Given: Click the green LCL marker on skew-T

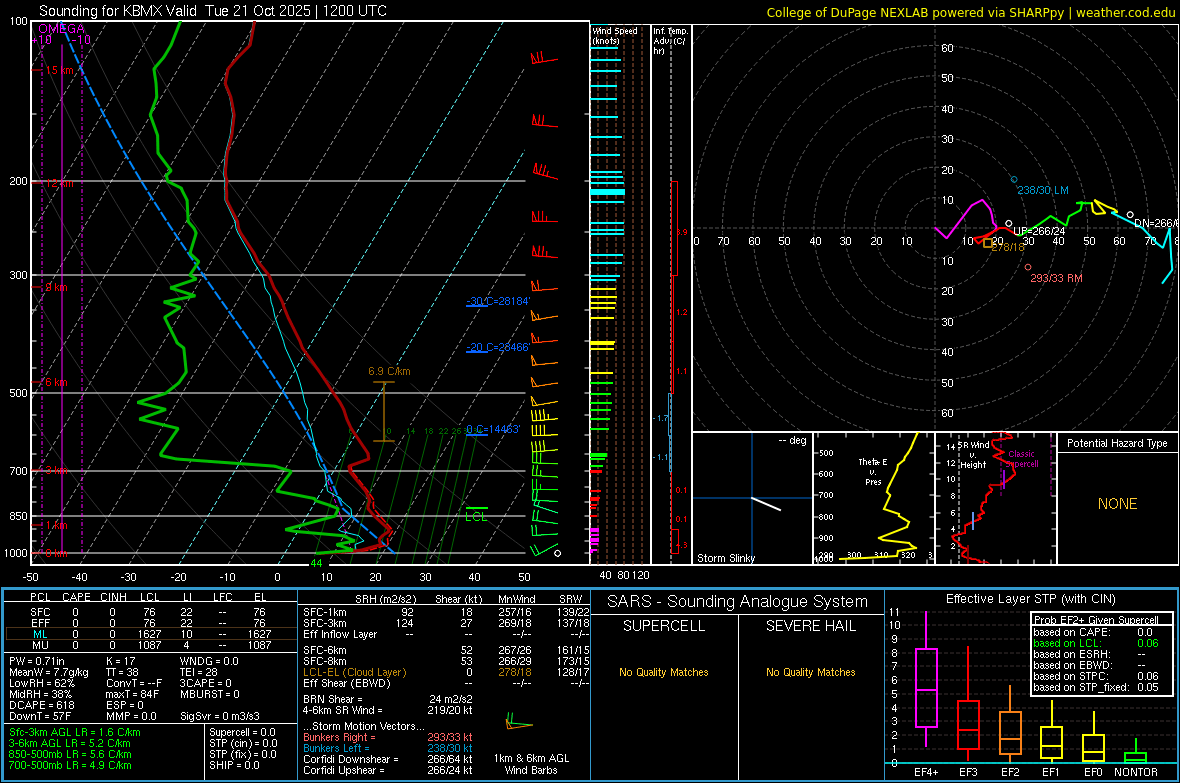Looking at the screenshot, I should point(476,516).
